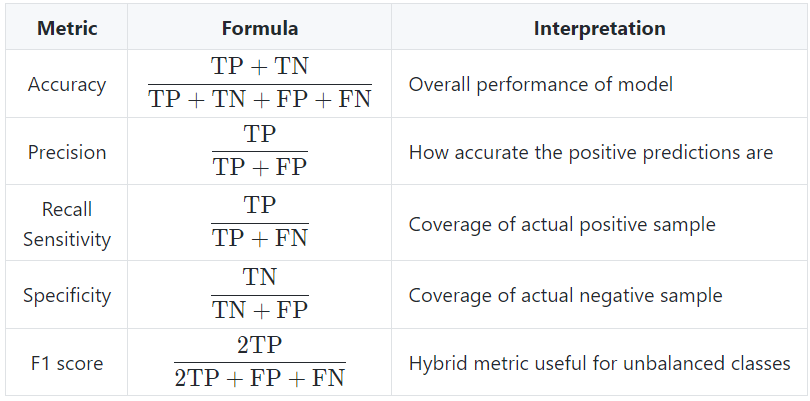The width and height of the screenshot is (810, 401).
Task: Click the denominator 2TP + FP + FN
Action: [260, 379]
